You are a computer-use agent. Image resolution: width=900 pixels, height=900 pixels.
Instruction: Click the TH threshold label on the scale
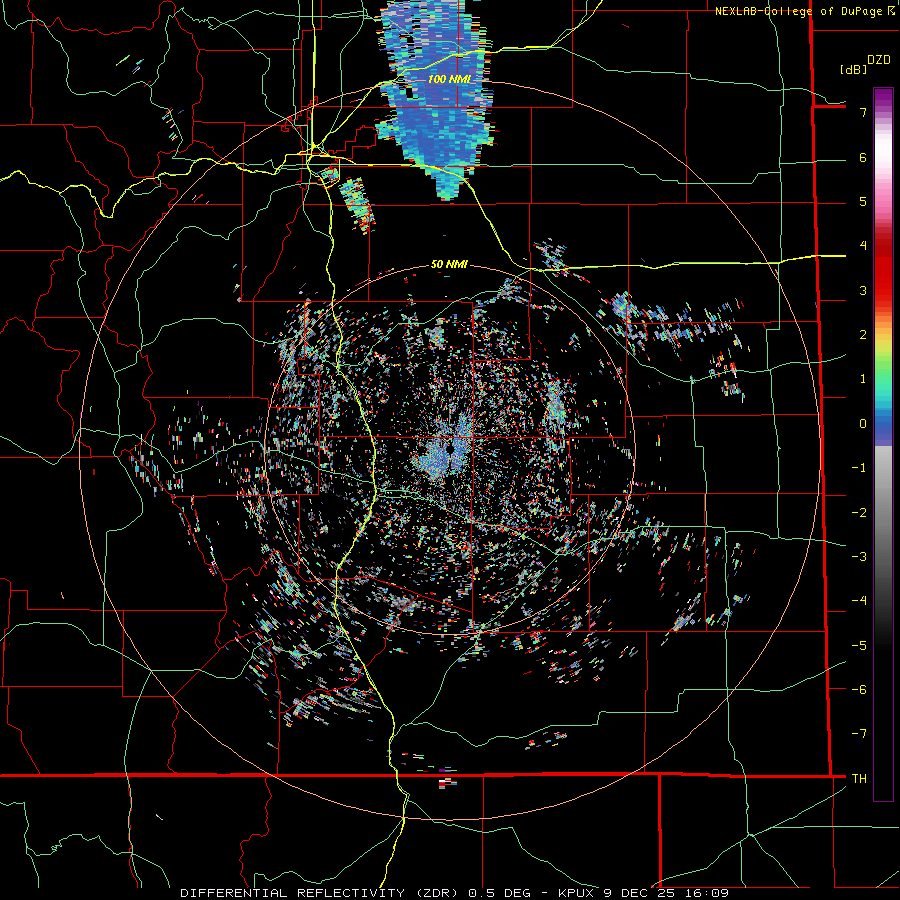click(859, 779)
